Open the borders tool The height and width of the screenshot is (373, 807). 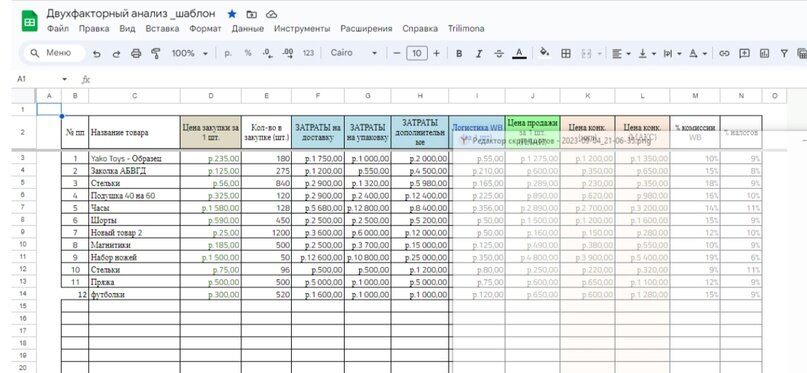tap(566, 54)
